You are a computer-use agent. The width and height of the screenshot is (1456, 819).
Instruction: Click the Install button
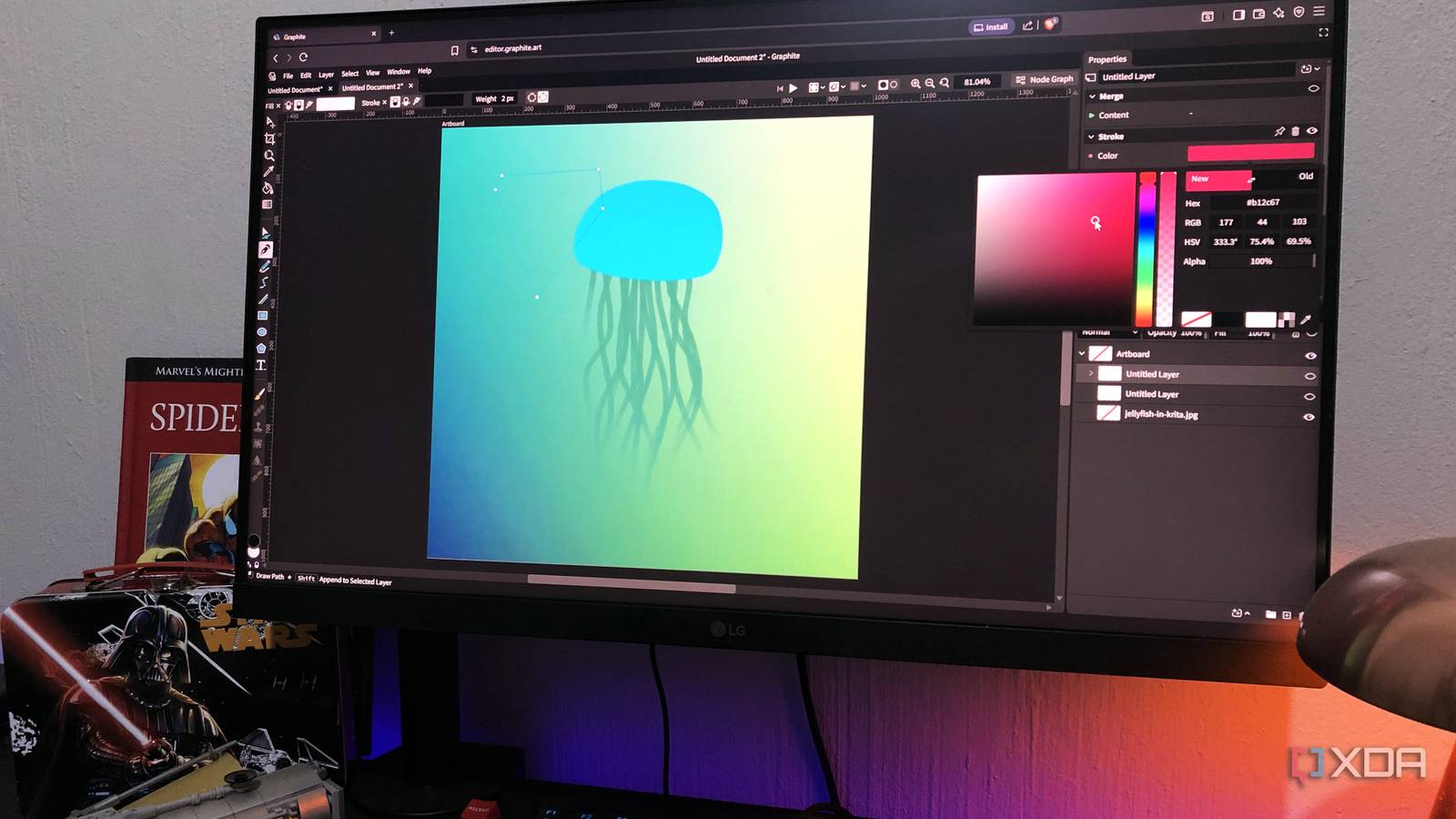click(989, 26)
